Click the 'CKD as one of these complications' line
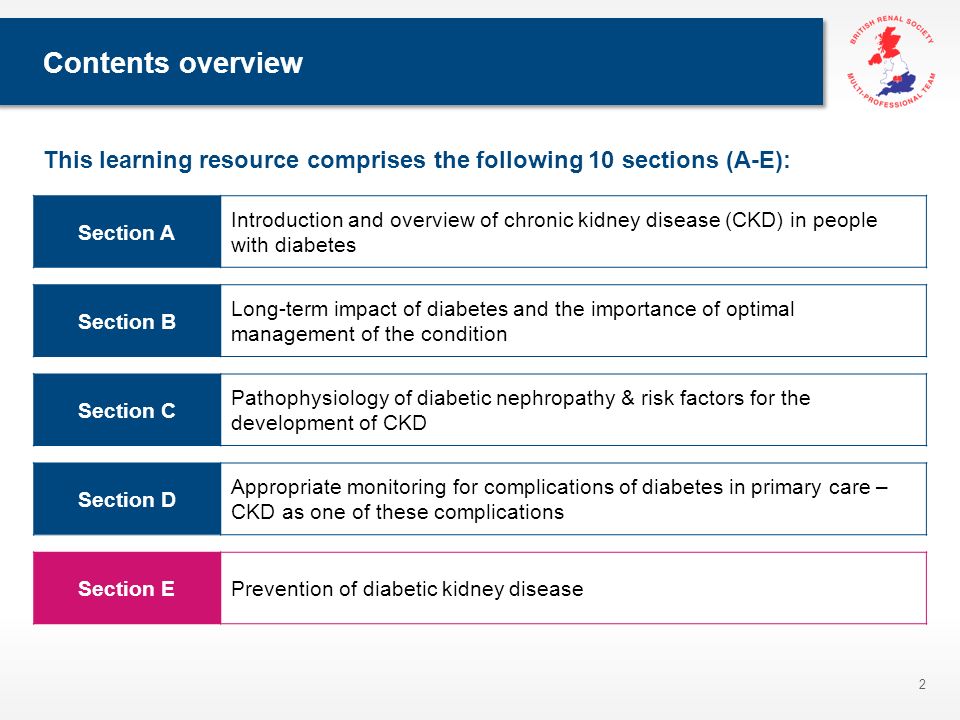Screen dimensions: 960x720 pos(397,512)
